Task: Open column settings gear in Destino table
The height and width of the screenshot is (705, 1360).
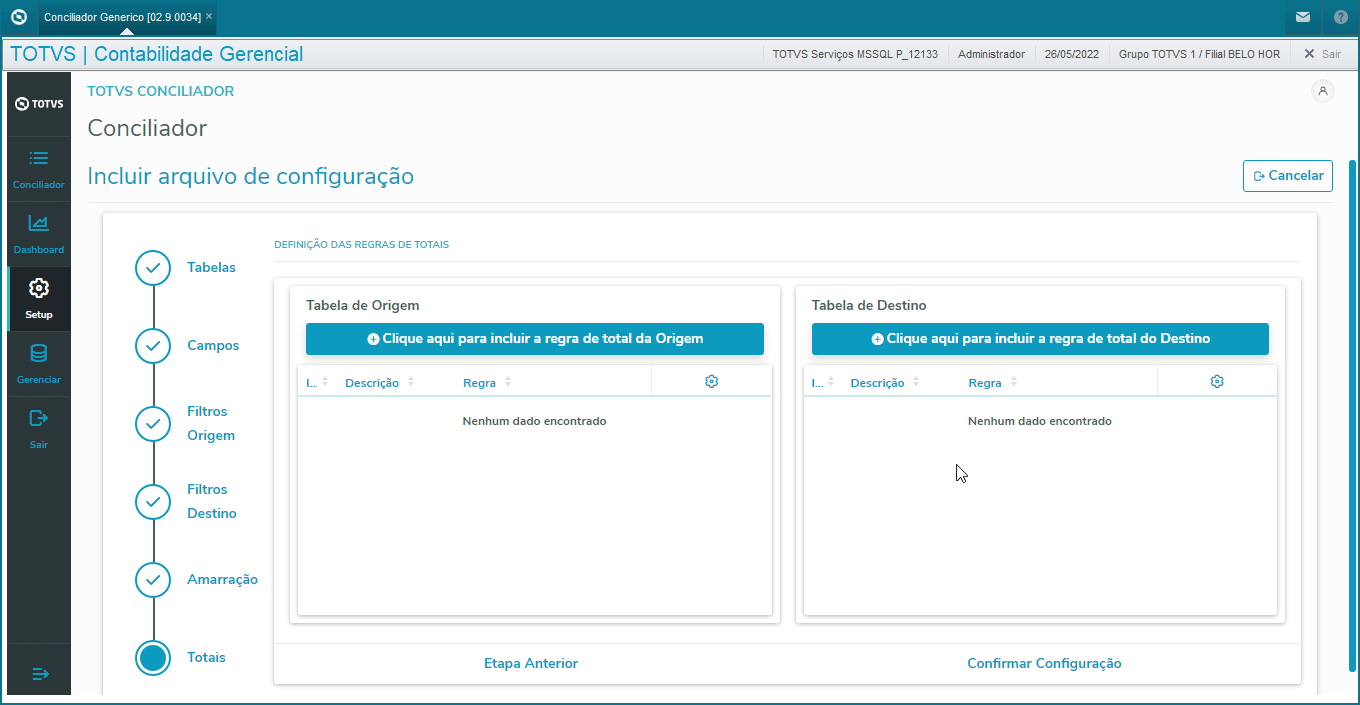Action: (x=1217, y=382)
